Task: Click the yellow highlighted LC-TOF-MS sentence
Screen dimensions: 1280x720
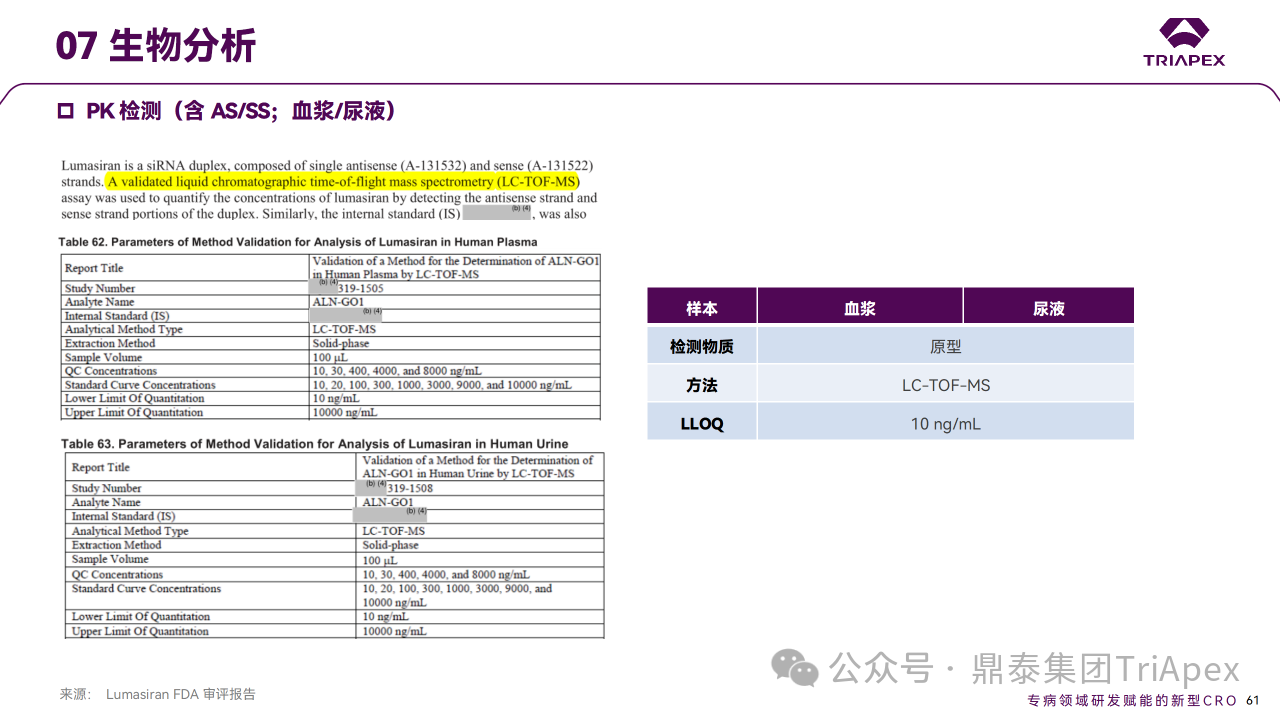Action: click(343, 182)
